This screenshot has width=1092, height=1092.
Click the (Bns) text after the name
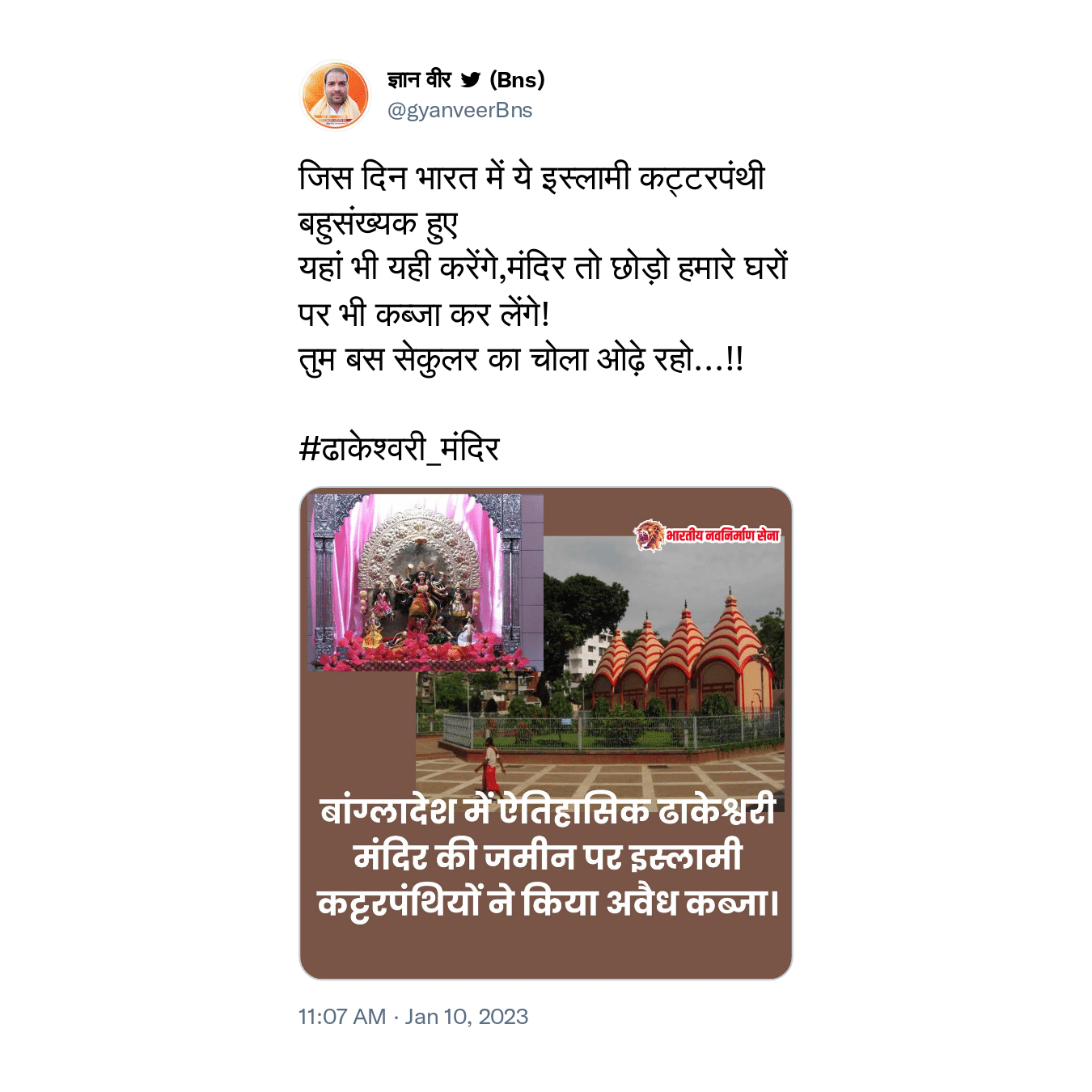518,80
